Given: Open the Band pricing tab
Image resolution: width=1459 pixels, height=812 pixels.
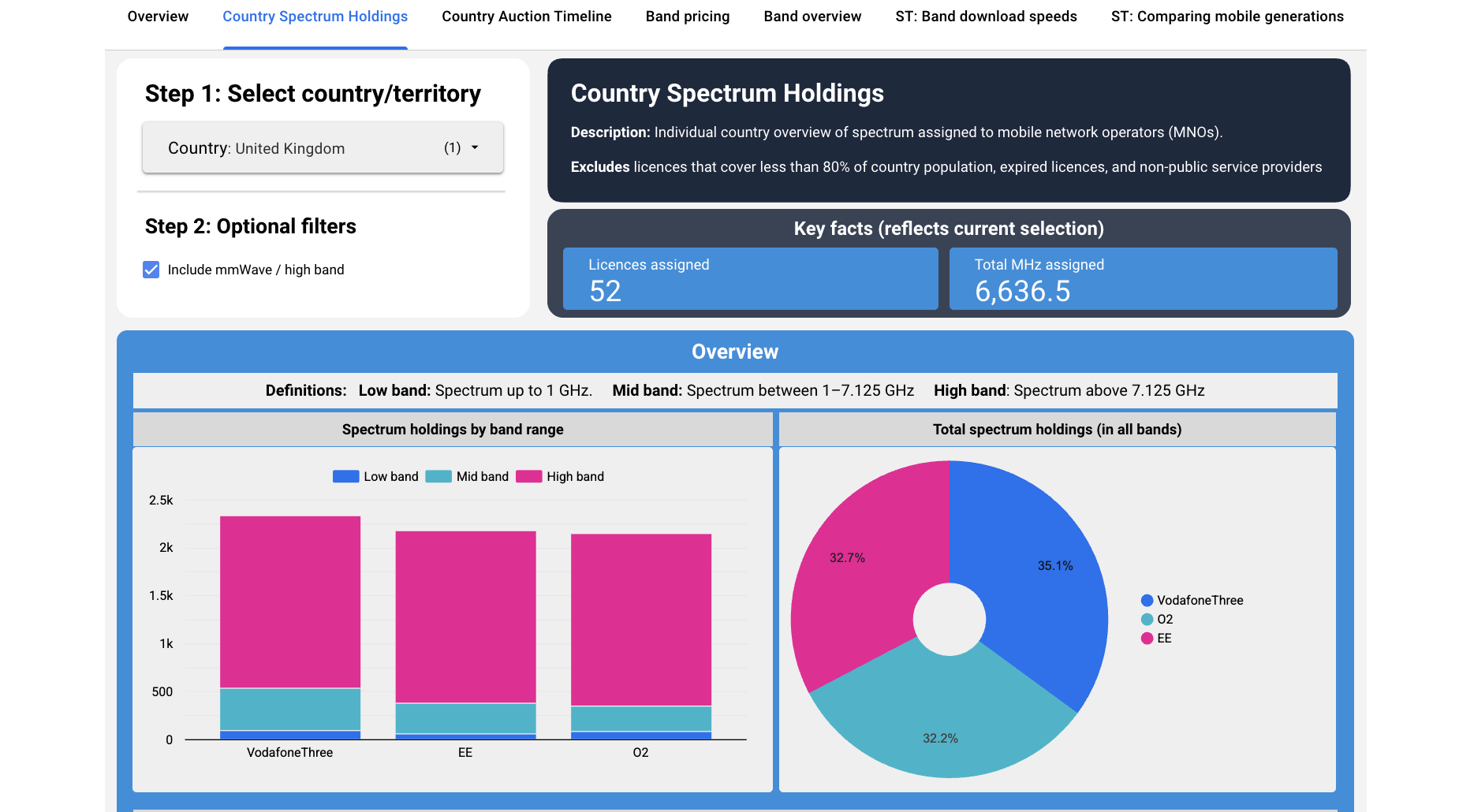Looking at the screenshot, I should click(687, 17).
